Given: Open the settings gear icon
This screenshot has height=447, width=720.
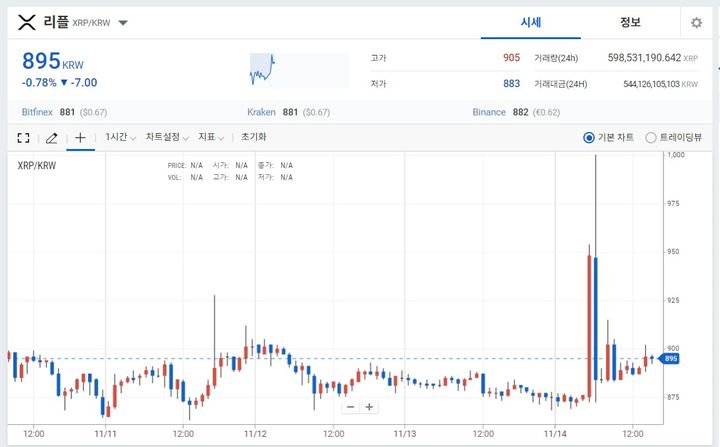Looking at the screenshot, I should tap(696, 23).
